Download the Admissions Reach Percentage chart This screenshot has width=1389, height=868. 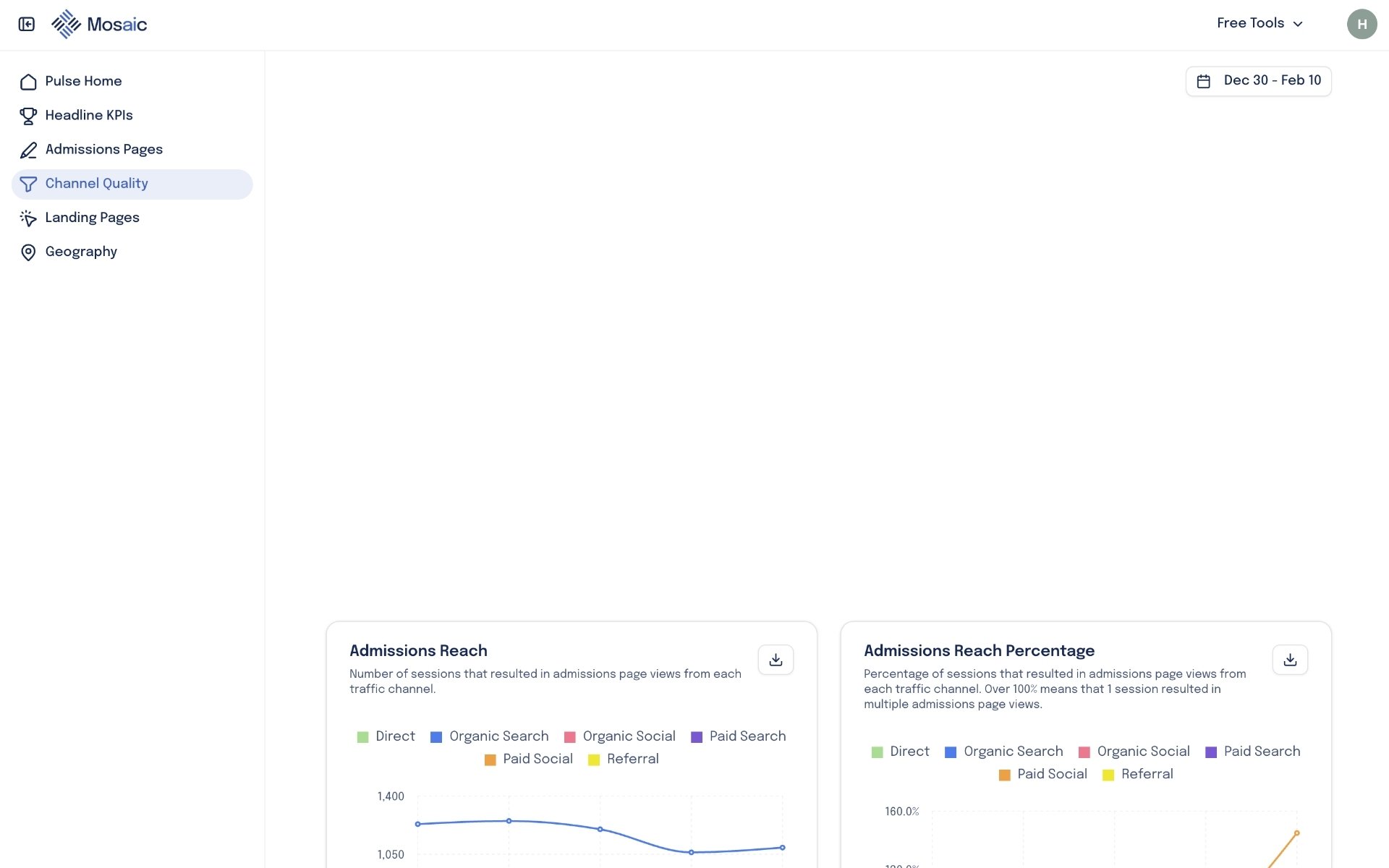(x=1289, y=660)
